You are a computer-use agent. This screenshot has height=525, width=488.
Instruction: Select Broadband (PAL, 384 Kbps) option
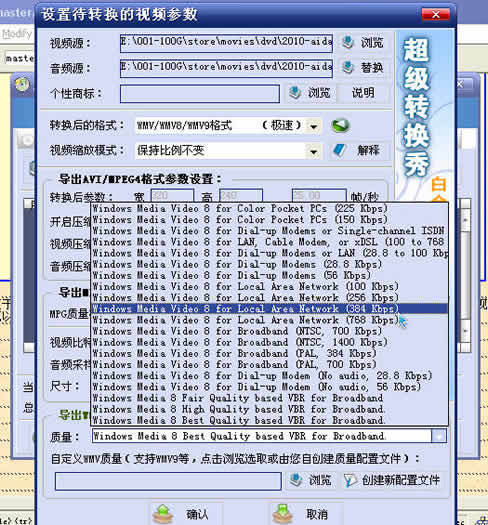[270, 353]
